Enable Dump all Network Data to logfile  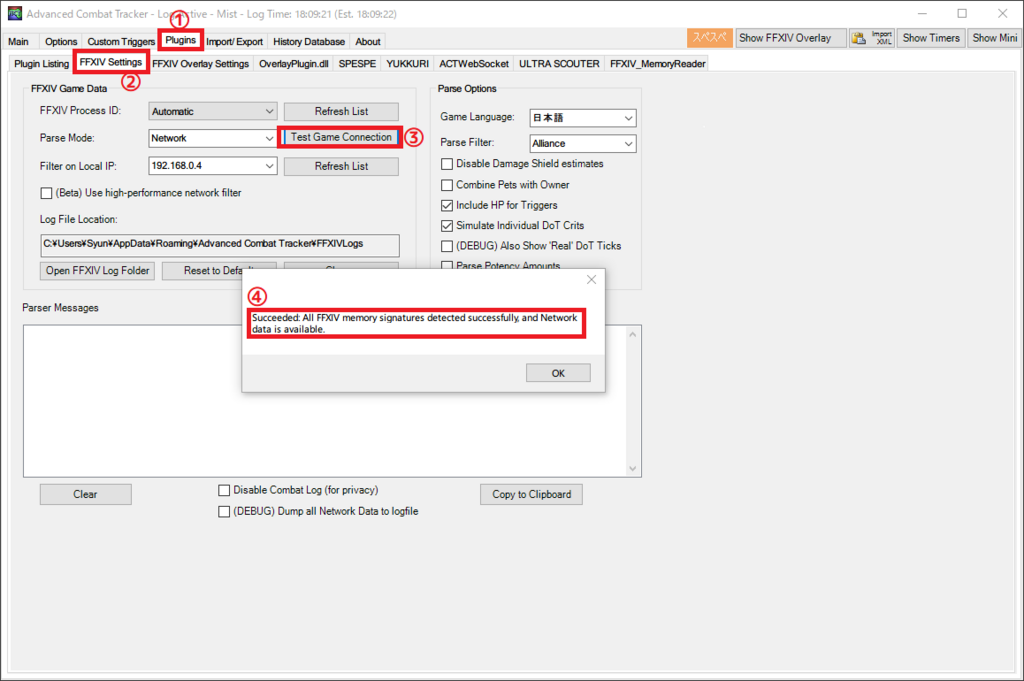(x=224, y=511)
